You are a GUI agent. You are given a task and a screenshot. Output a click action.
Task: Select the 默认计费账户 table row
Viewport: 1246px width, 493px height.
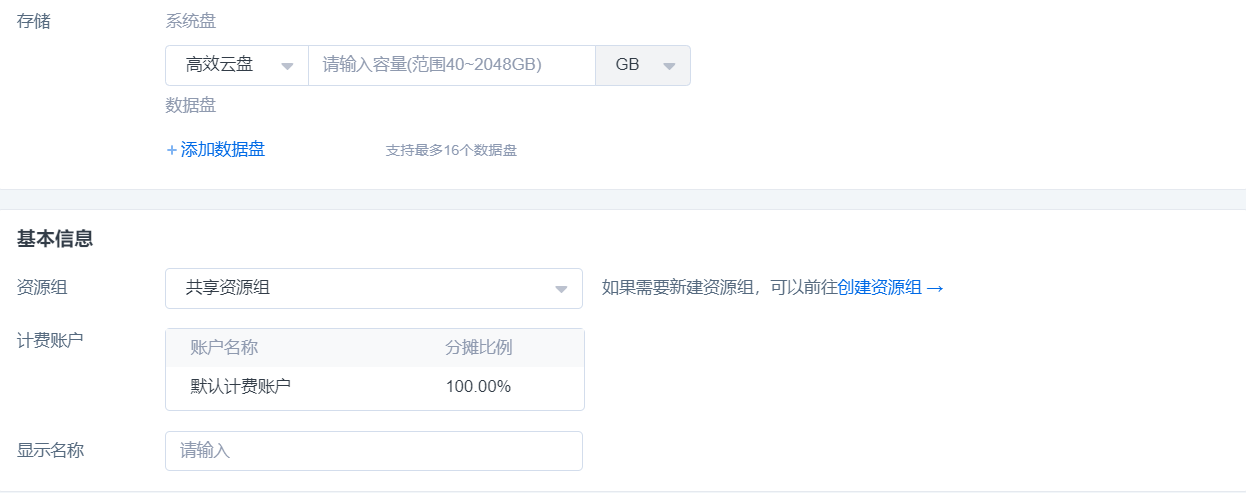tap(374, 387)
